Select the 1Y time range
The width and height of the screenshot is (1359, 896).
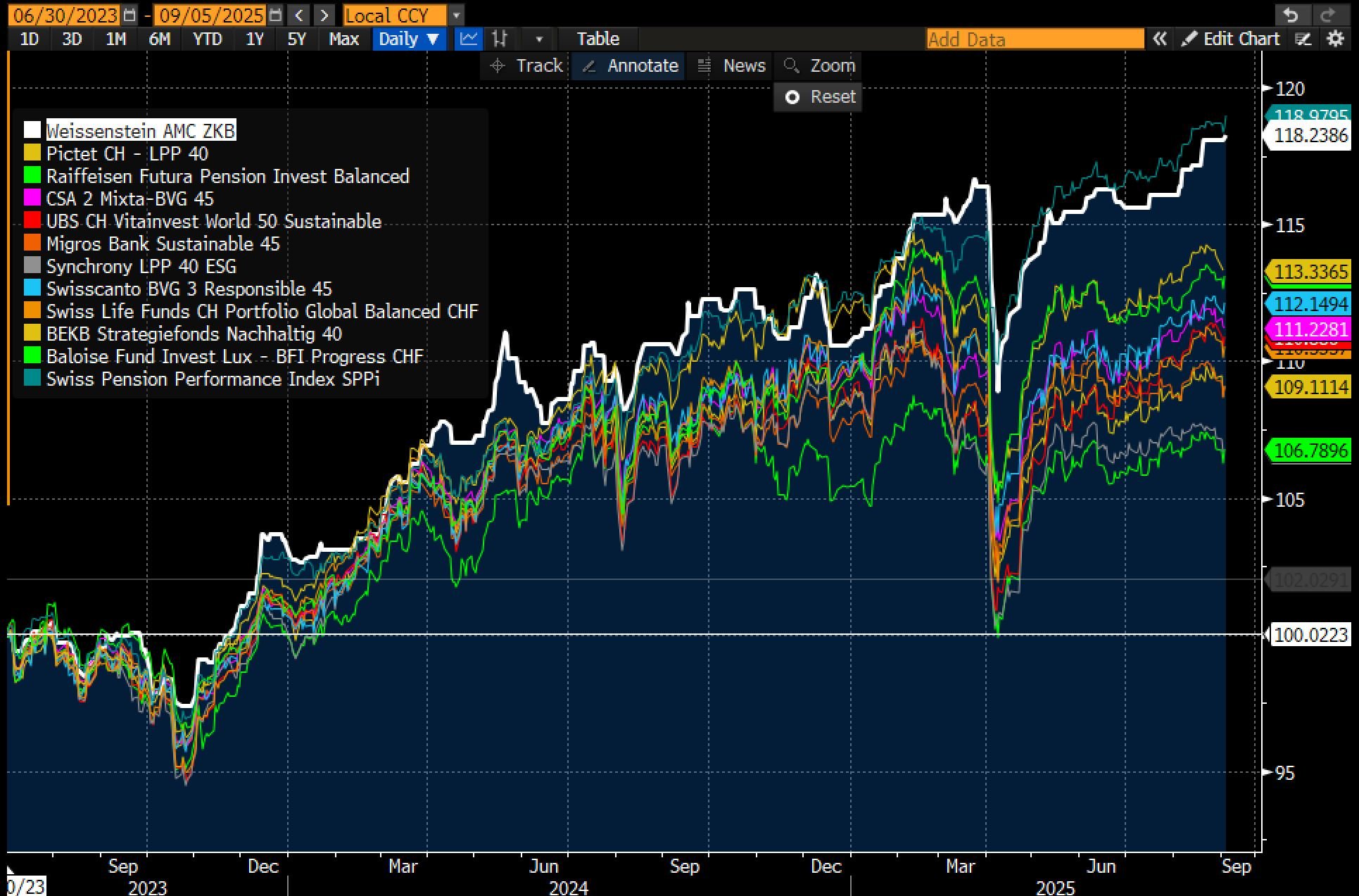coord(254,39)
